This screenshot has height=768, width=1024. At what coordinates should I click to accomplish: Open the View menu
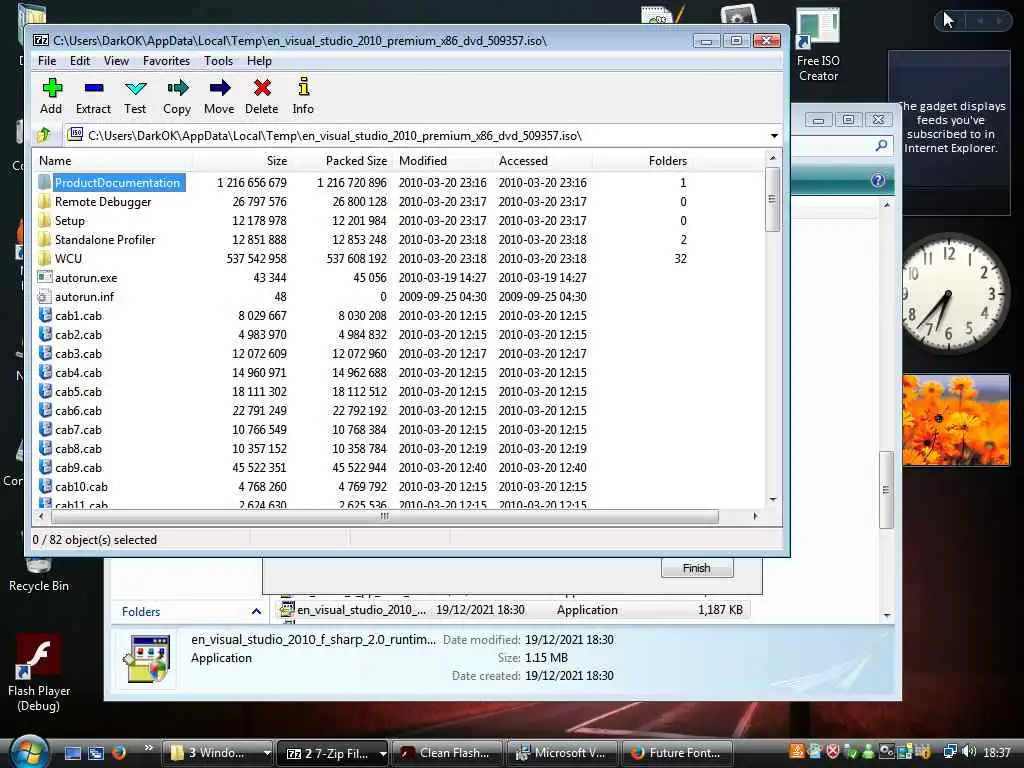(x=116, y=61)
